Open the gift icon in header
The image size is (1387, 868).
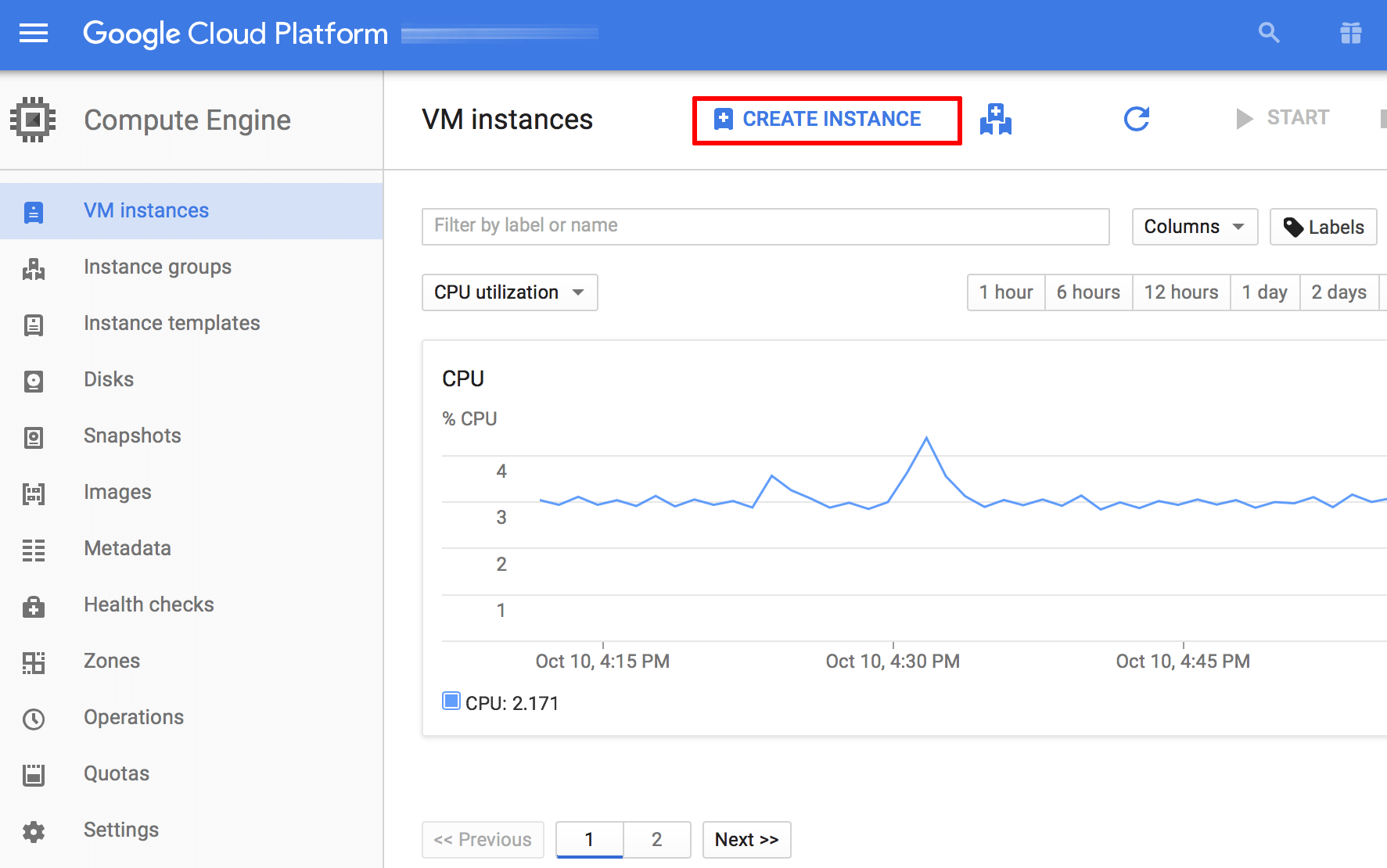[1350, 33]
